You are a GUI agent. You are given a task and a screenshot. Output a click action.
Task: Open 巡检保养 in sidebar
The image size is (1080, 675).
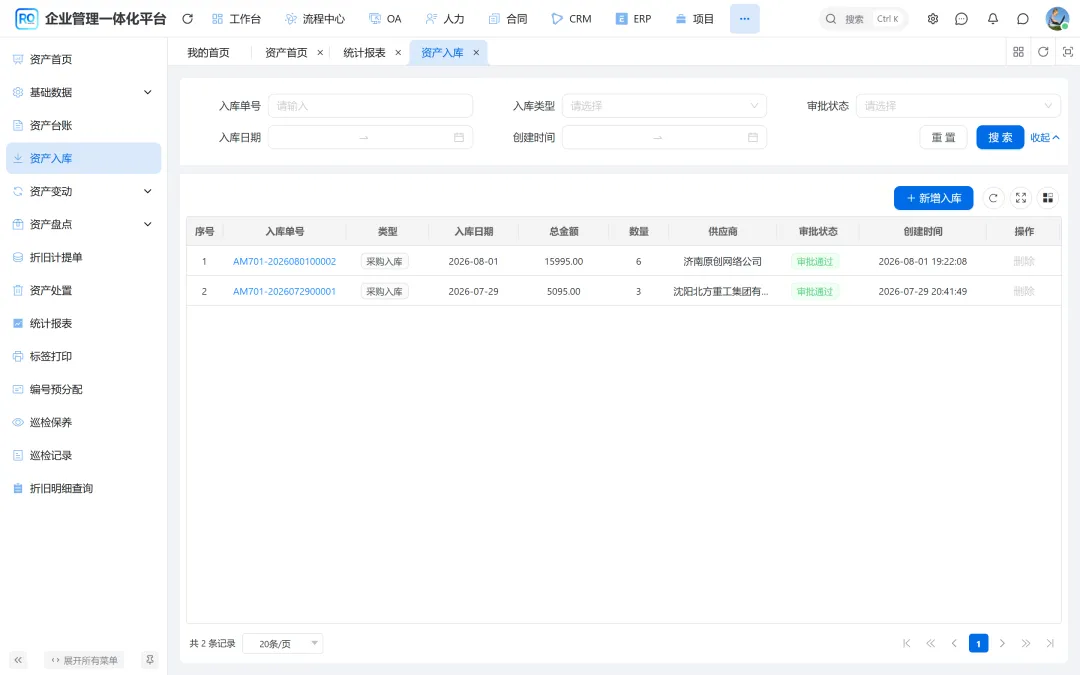tap(83, 423)
